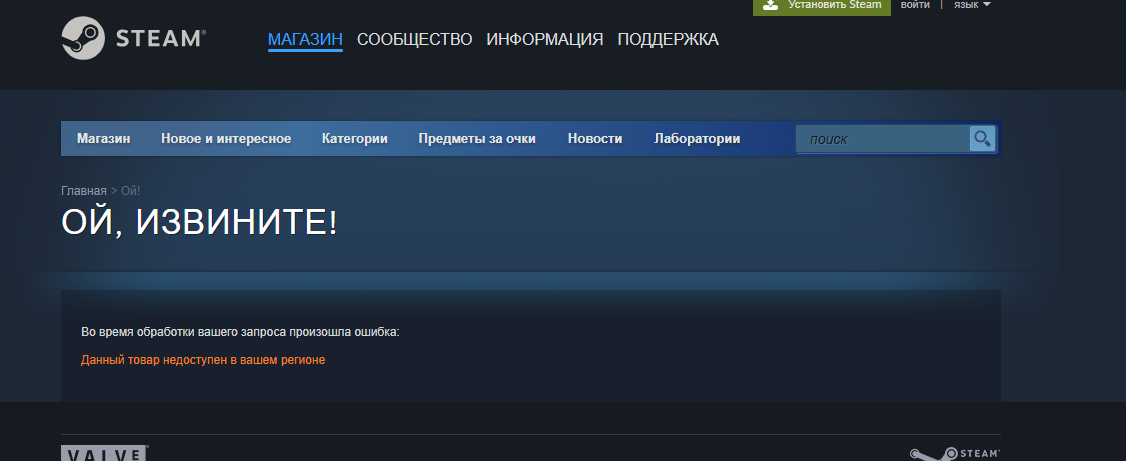The width and height of the screenshot is (1126, 461).
Task: Click the войти login link
Action: (915, 4)
